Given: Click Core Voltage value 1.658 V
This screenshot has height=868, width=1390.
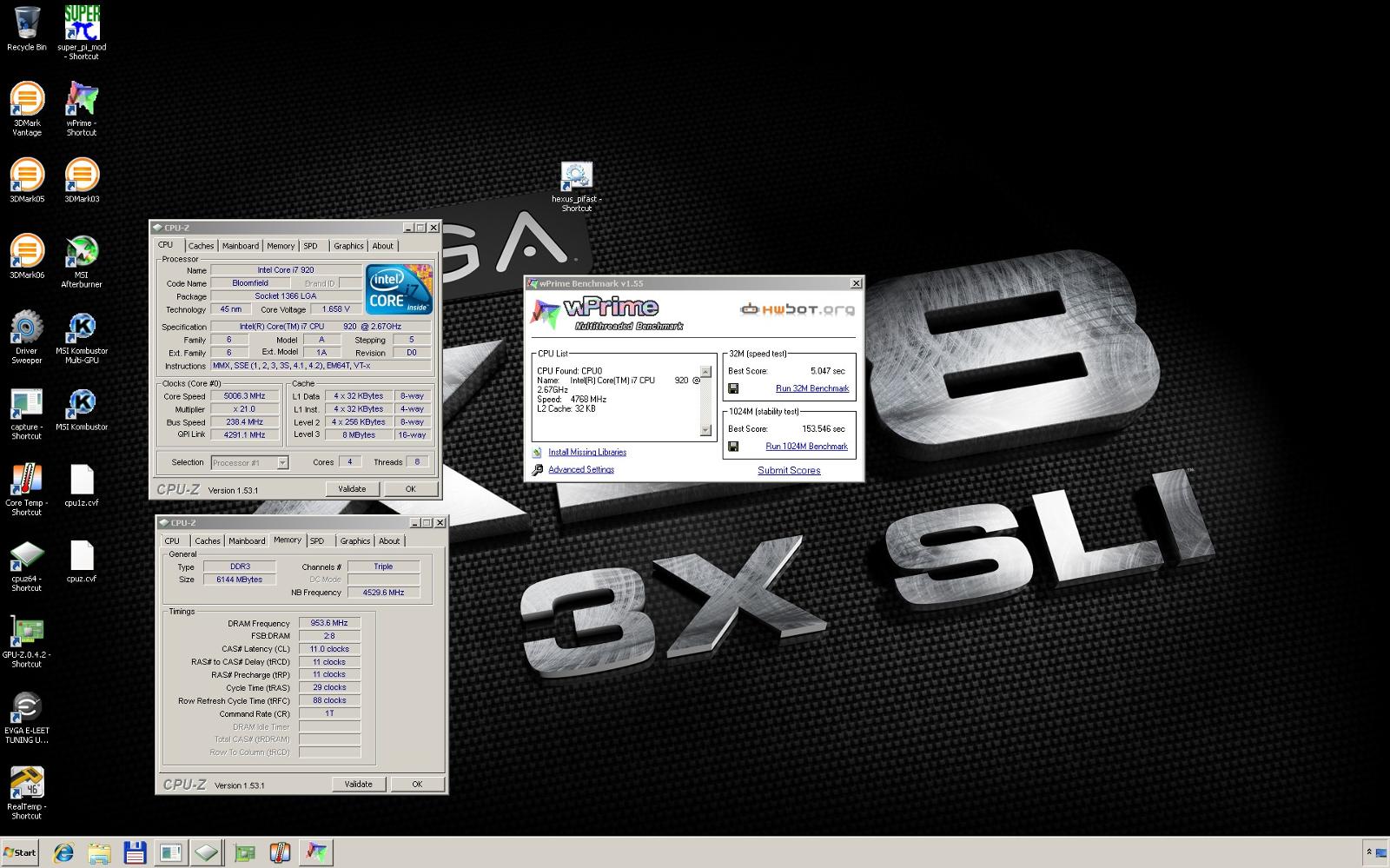Looking at the screenshot, I should (336, 309).
